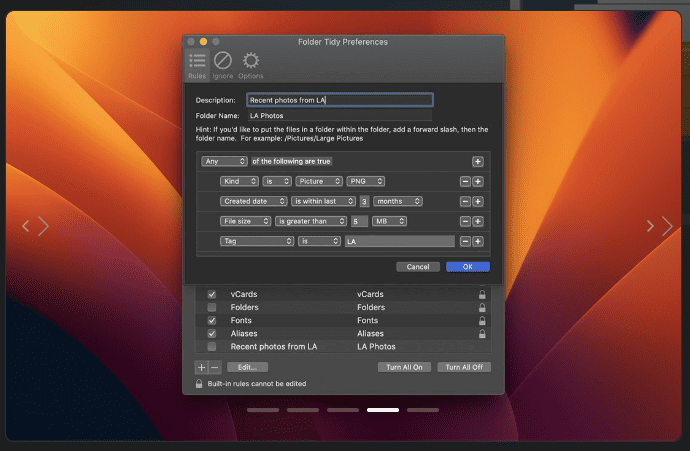690x451 pixels.
Task: Click the lock icon on the Folders row
Action: click(x=482, y=307)
